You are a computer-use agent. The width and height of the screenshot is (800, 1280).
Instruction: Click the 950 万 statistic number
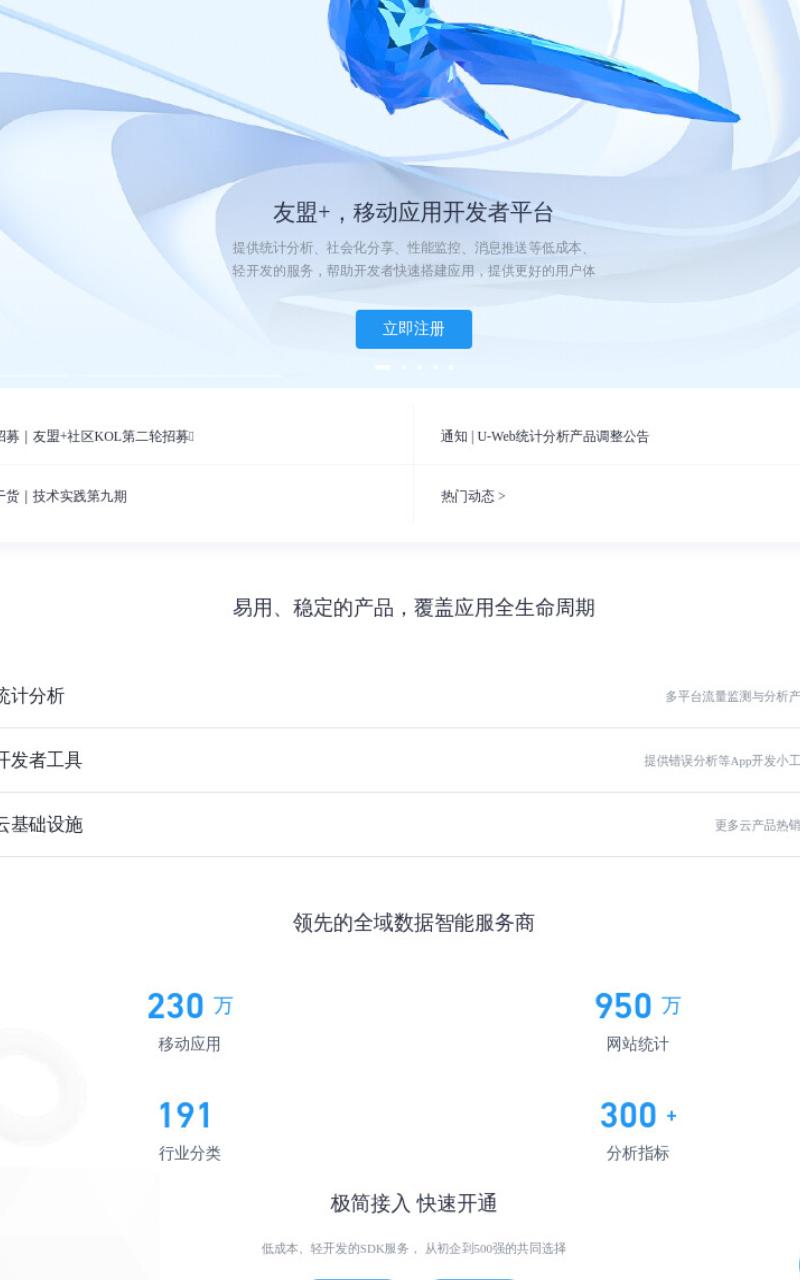(638, 1006)
